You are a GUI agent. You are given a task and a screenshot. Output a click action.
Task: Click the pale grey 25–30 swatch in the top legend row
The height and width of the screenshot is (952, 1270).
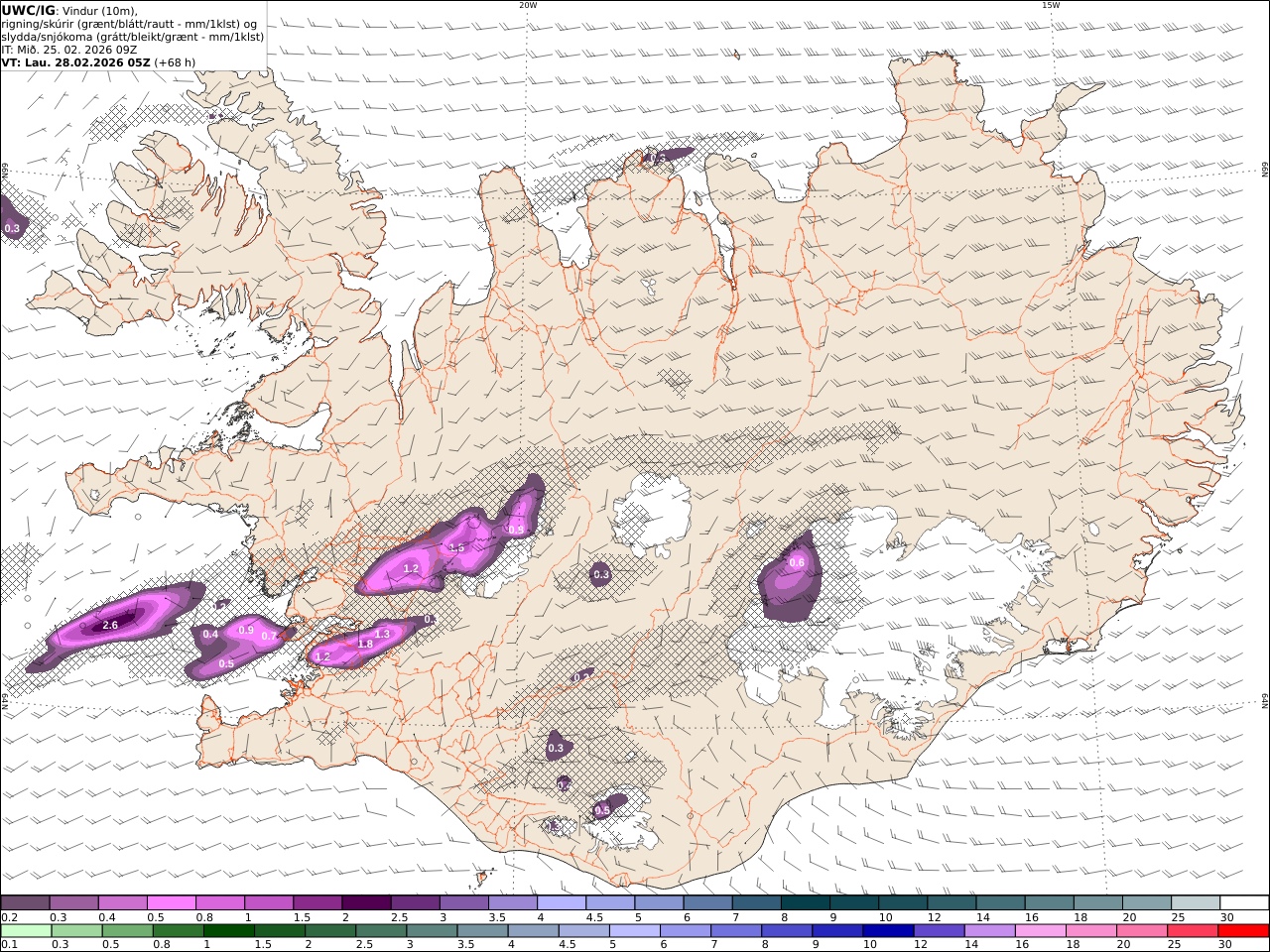tap(1196, 902)
